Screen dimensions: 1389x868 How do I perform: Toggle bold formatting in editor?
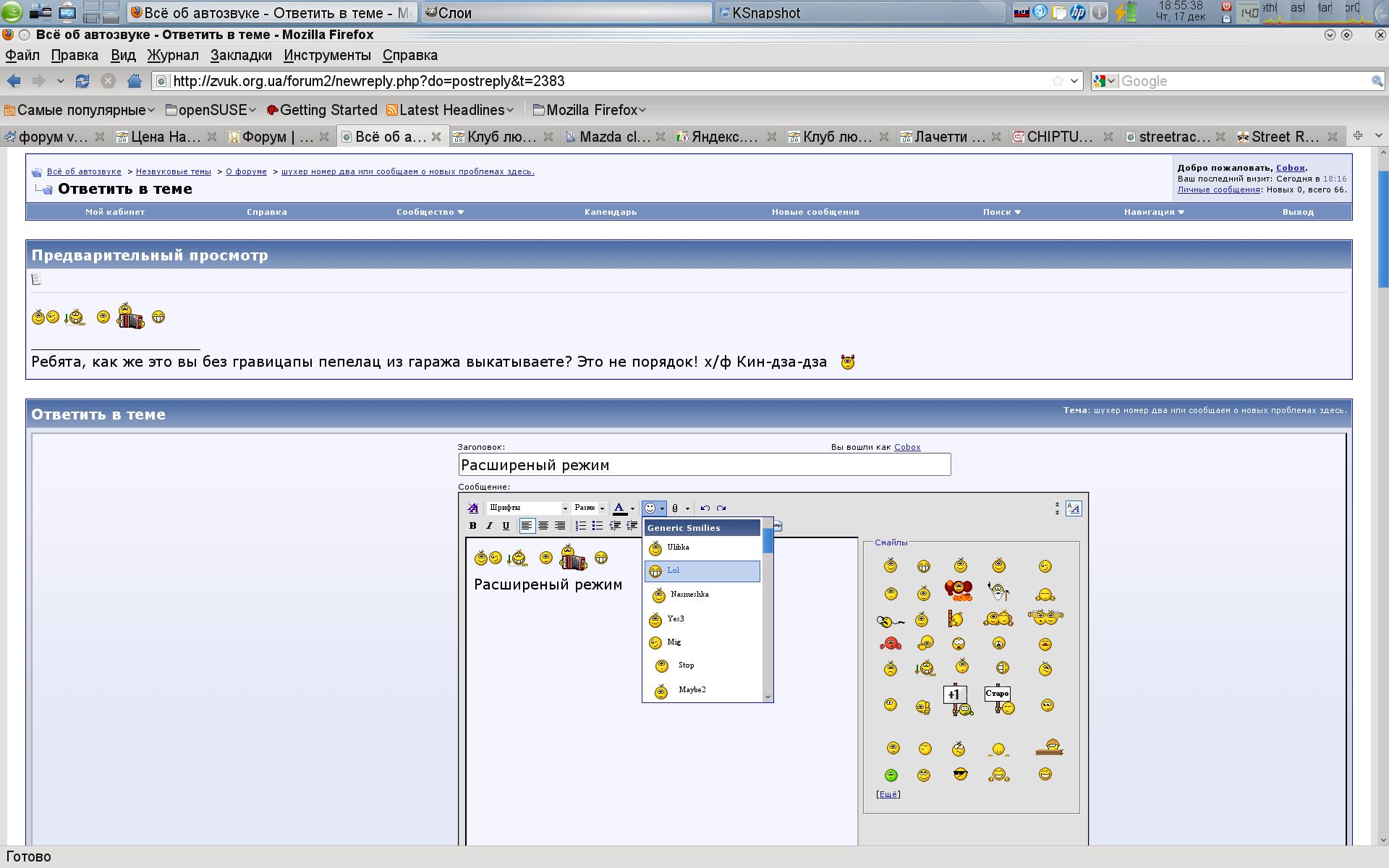(x=473, y=526)
